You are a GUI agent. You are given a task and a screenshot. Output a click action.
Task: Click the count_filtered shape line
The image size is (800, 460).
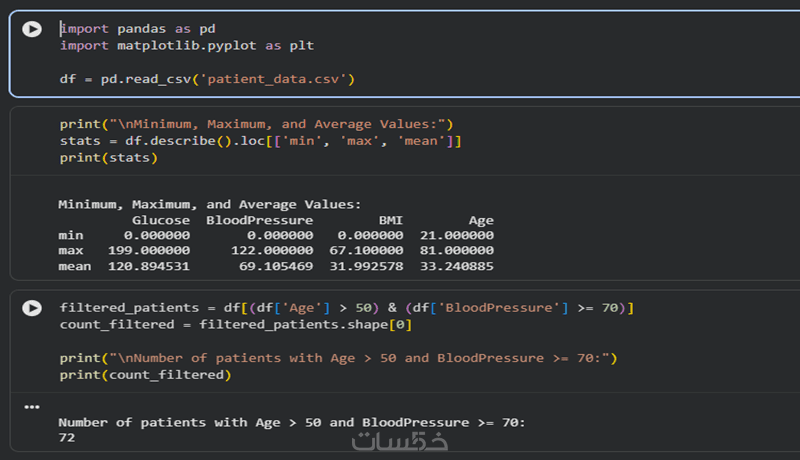pyautogui.click(x=235, y=325)
